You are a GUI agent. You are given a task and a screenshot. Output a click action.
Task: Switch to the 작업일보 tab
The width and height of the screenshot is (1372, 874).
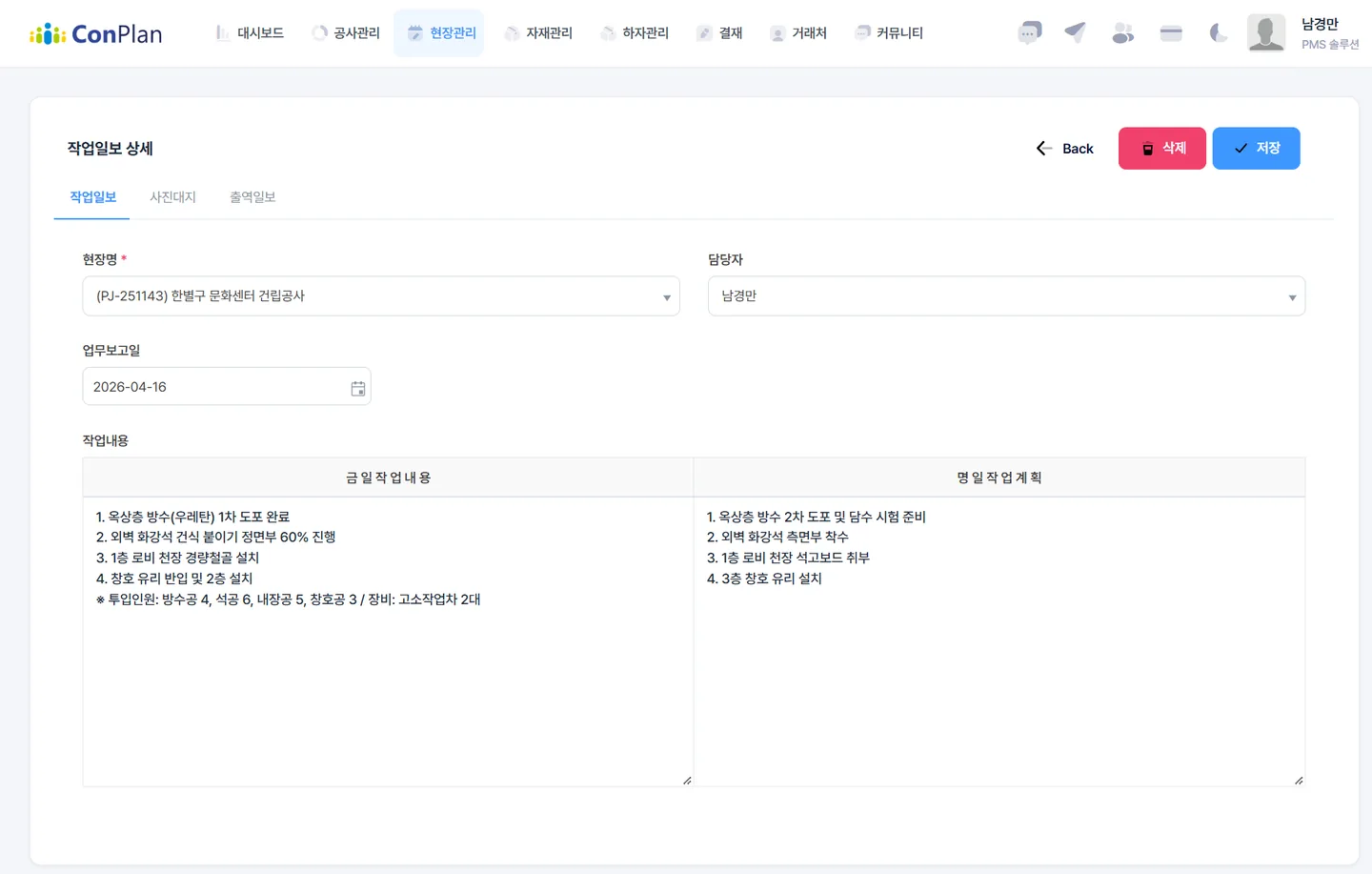tap(92, 197)
